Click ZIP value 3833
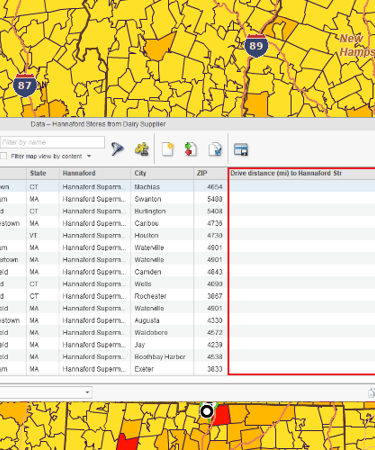 coord(215,369)
